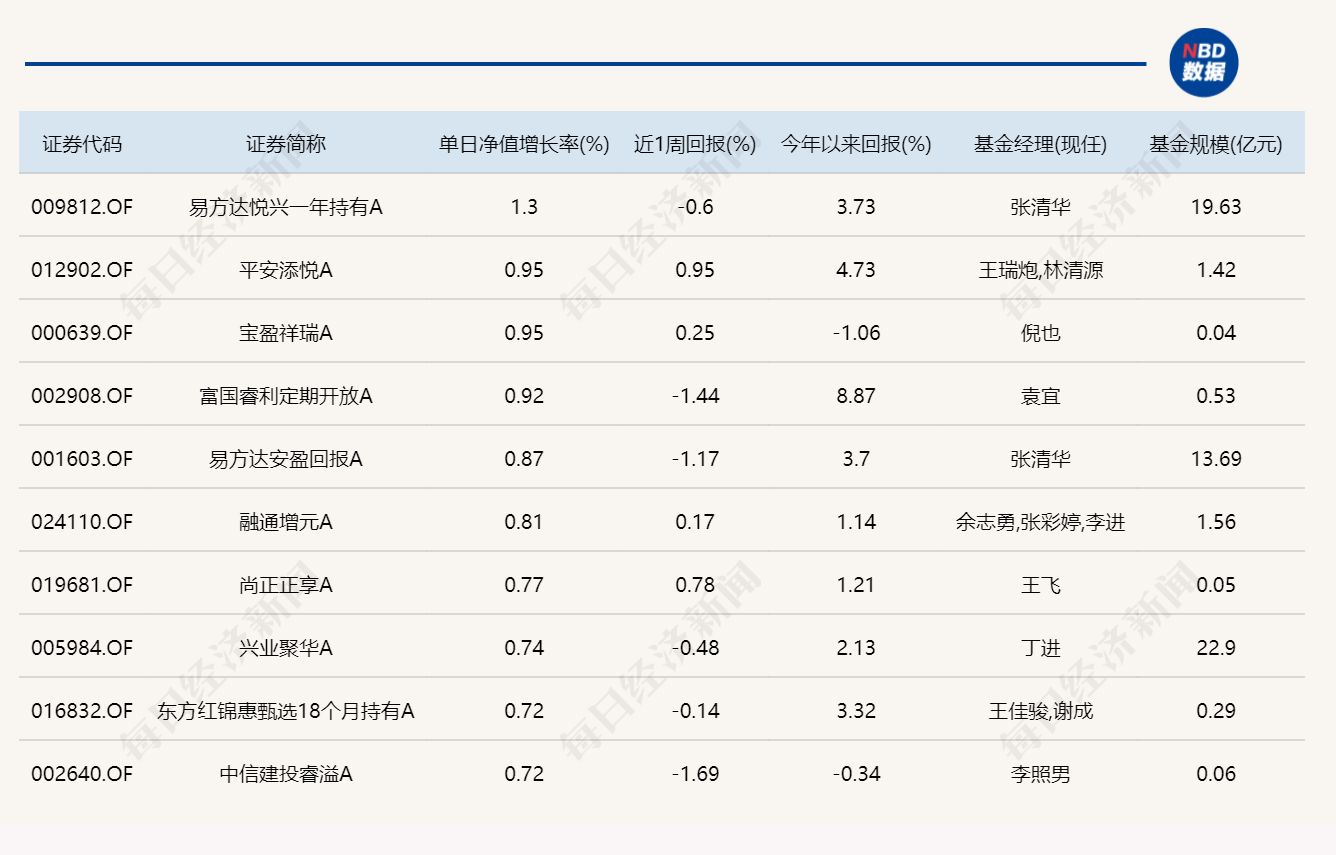The height and width of the screenshot is (855, 1336).
Task: Click fund name 融通增元A
Action: coord(286,522)
